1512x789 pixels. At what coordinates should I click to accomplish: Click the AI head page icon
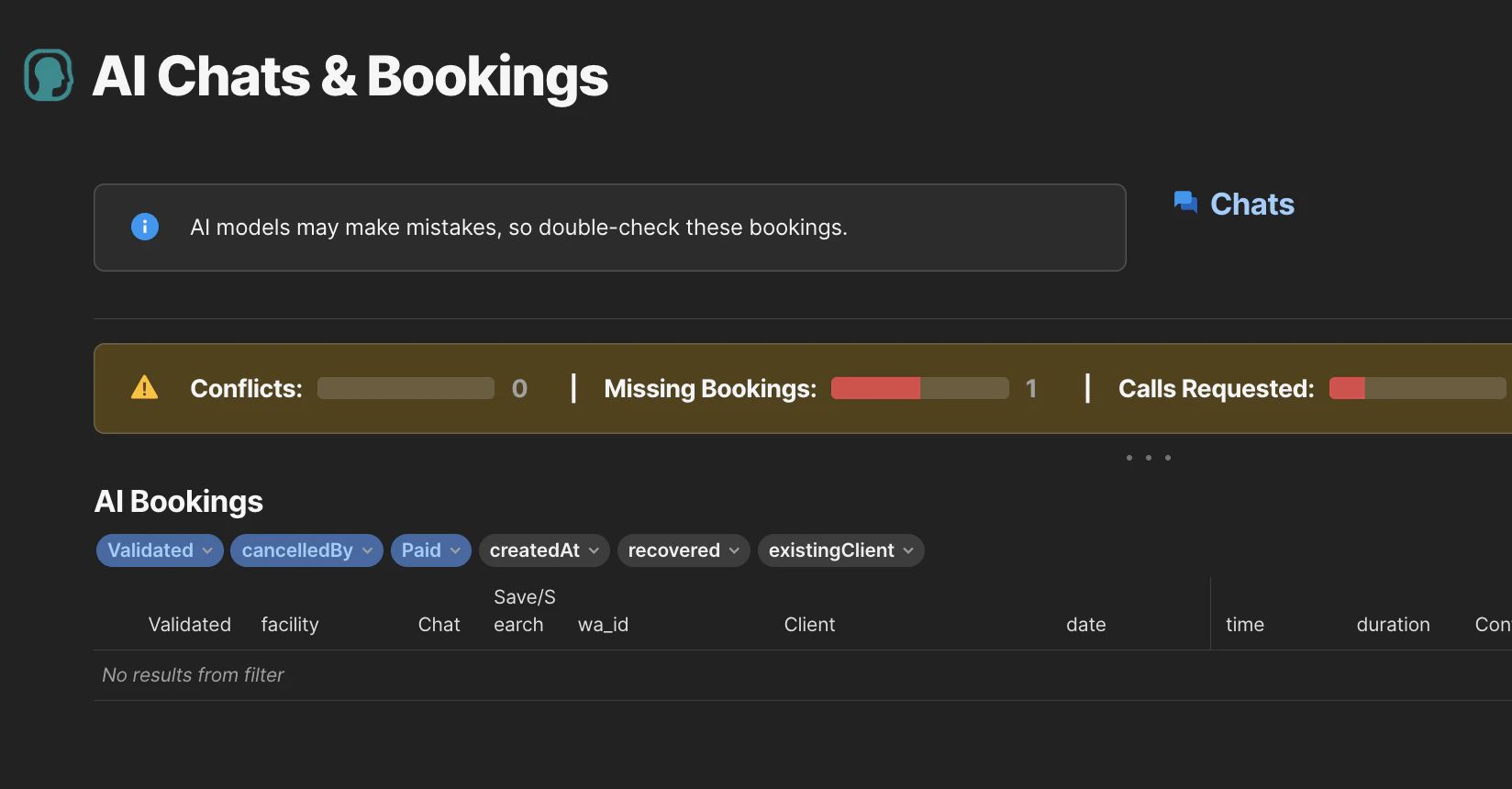pos(49,75)
